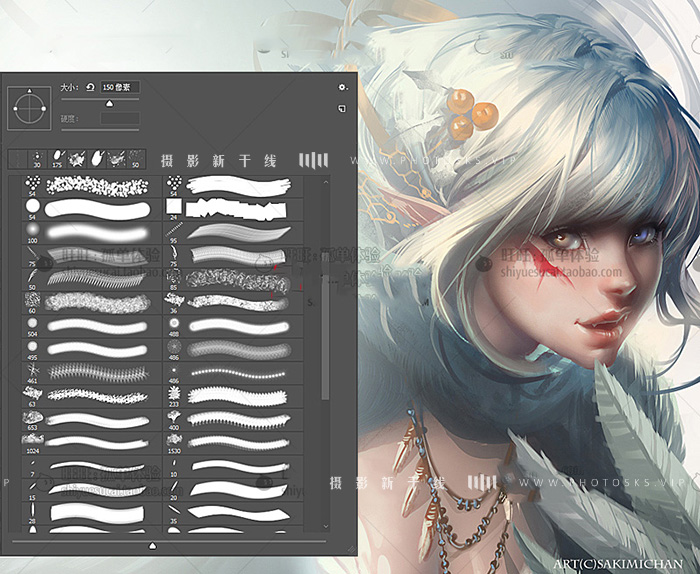The width and height of the screenshot is (700, 574).
Task: Select the dry paint stroke brush preset 54
Action: pyautogui.click(x=233, y=187)
